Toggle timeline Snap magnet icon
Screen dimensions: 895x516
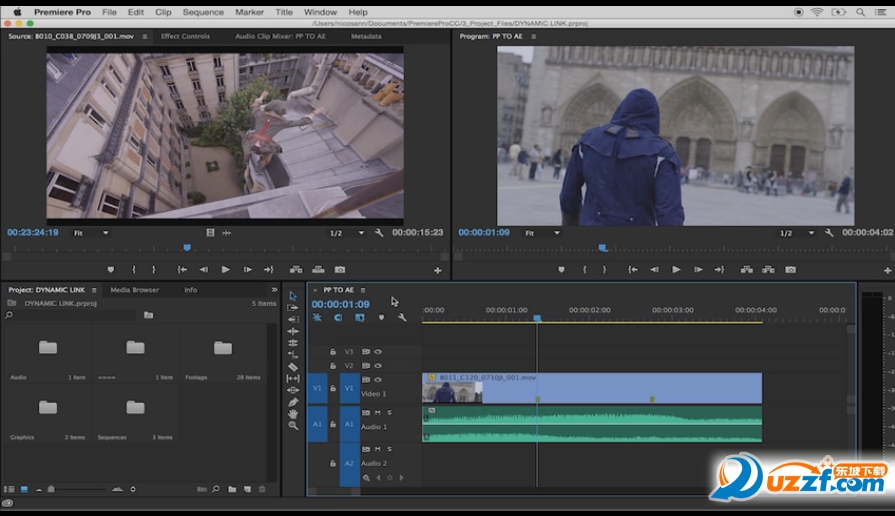tap(338, 318)
